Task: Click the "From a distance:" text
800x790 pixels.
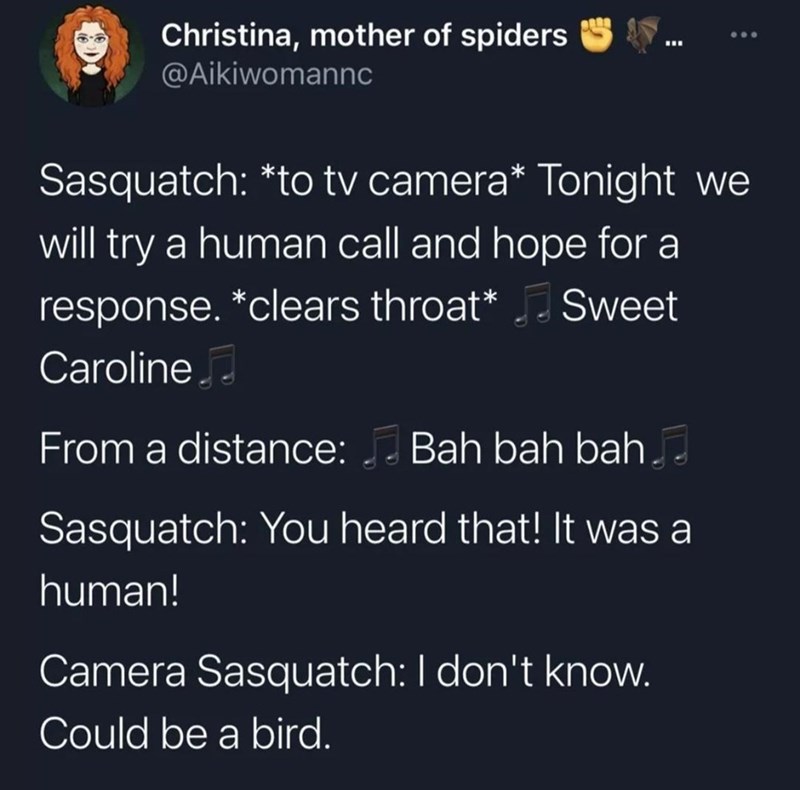Action: pos(188,447)
